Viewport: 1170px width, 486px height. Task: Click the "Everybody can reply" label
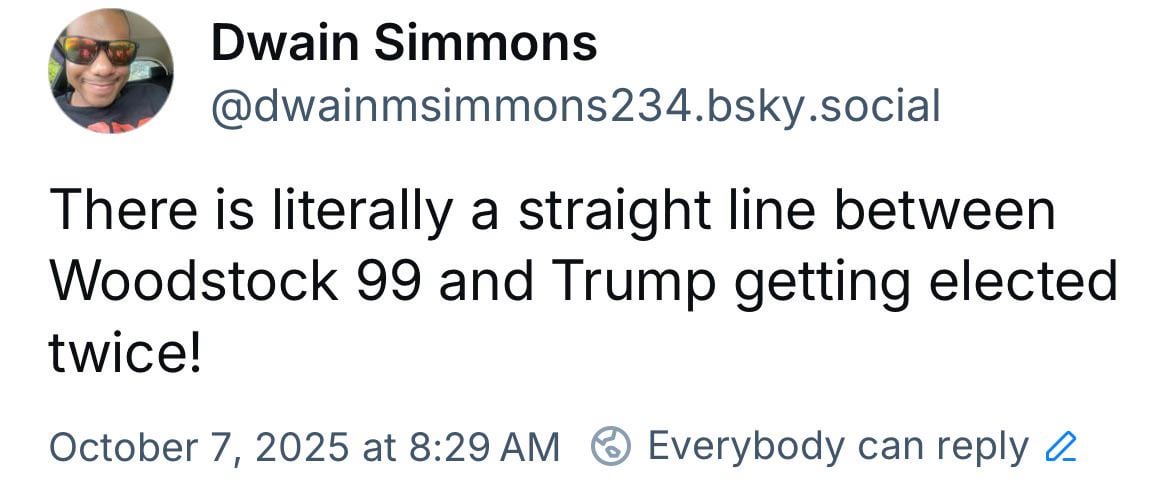tap(838, 446)
